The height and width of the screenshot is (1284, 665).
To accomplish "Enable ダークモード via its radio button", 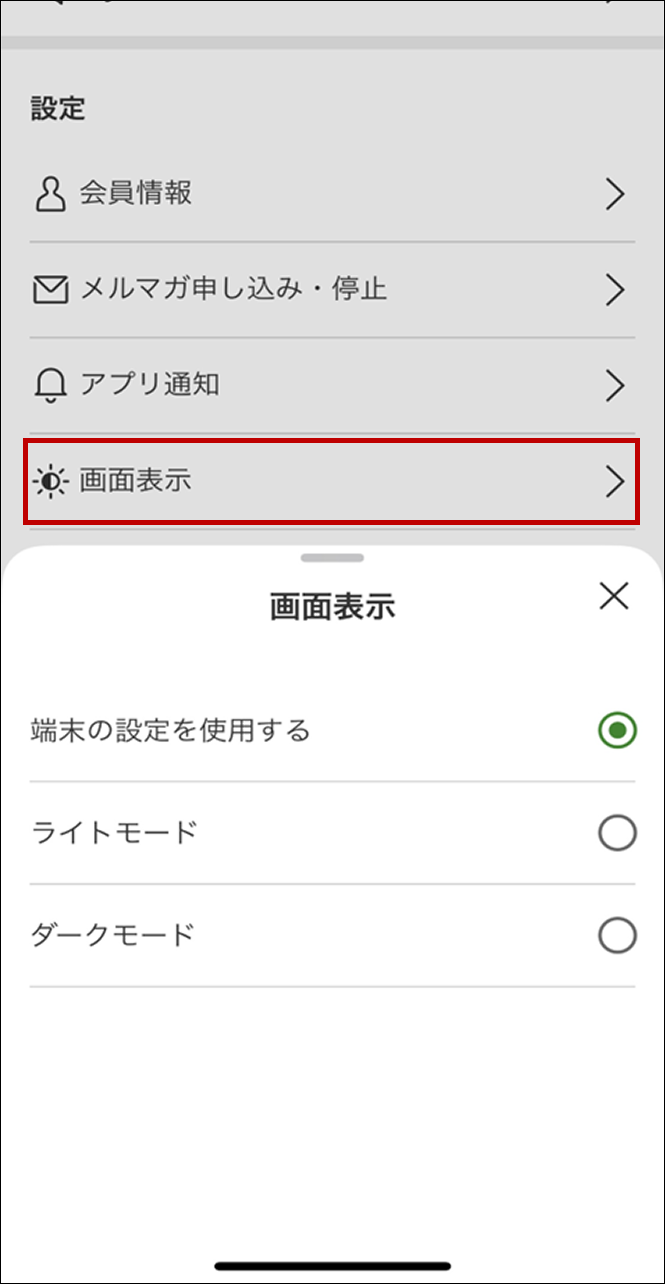I will (617, 935).
